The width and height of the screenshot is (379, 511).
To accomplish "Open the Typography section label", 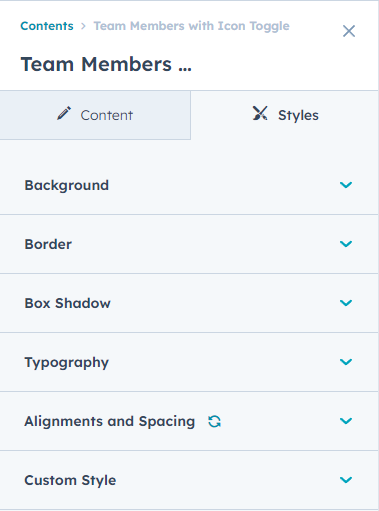I will (x=67, y=363).
